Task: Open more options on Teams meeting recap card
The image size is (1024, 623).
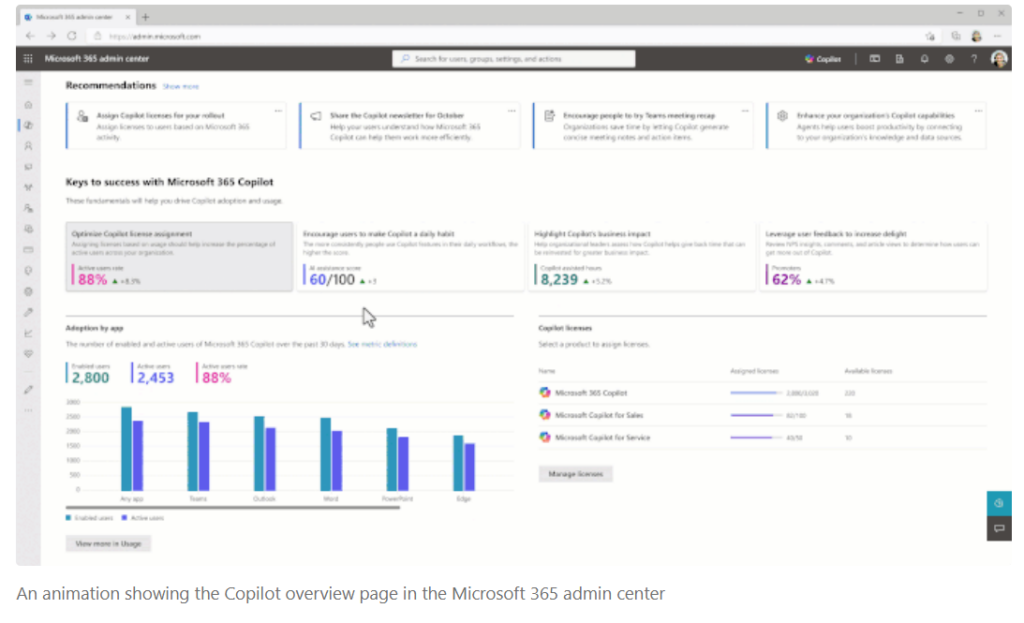Action: tap(744, 111)
